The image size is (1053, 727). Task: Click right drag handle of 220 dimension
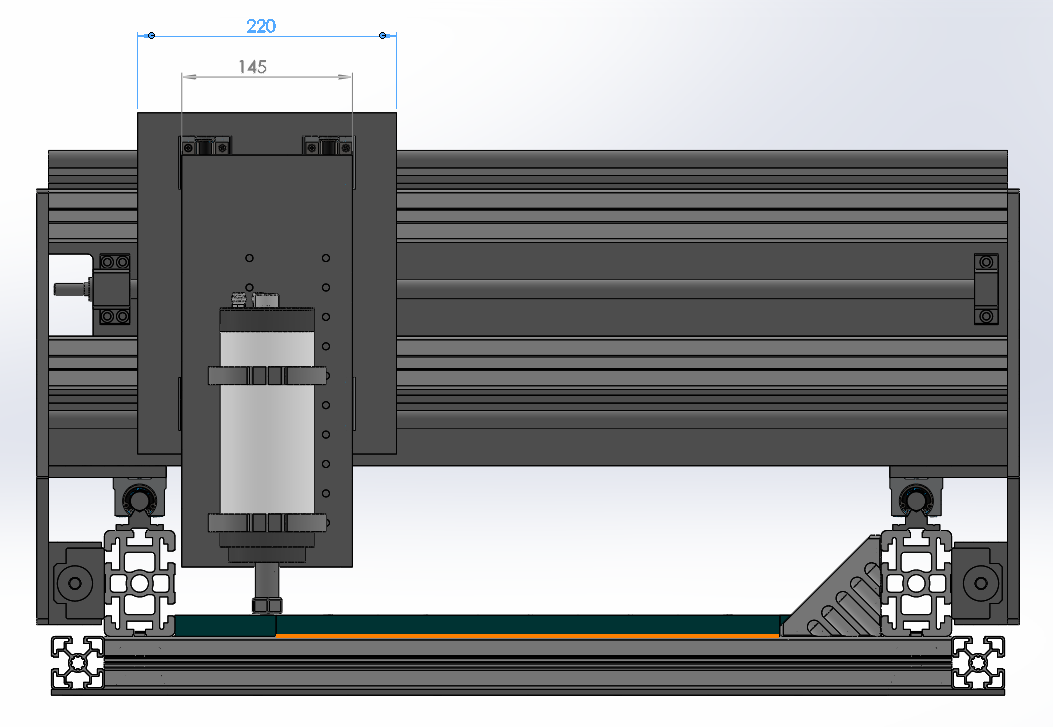[x=383, y=36]
